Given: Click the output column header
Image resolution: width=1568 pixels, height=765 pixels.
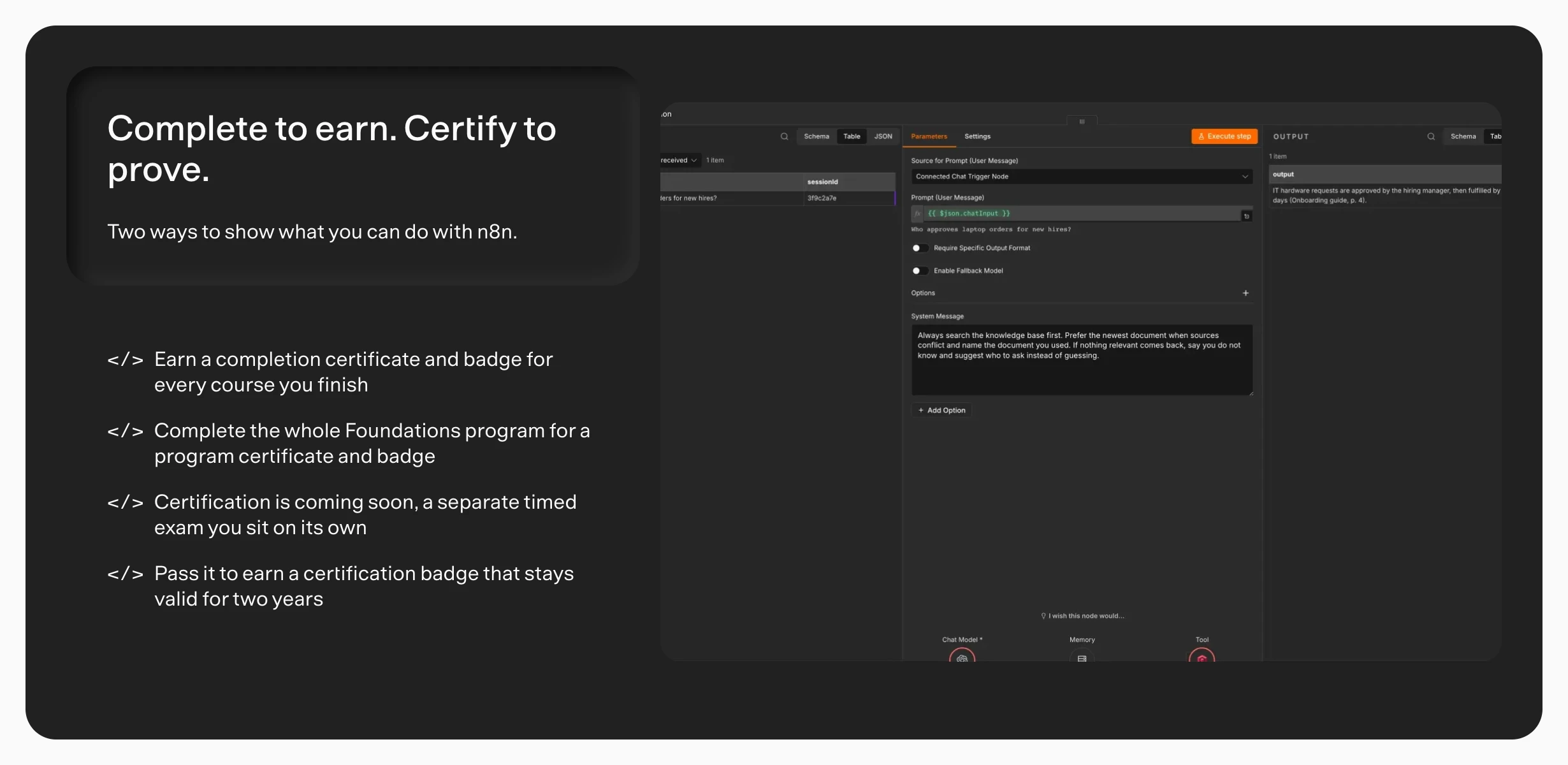Looking at the screenshot, I should [1385, 175].
